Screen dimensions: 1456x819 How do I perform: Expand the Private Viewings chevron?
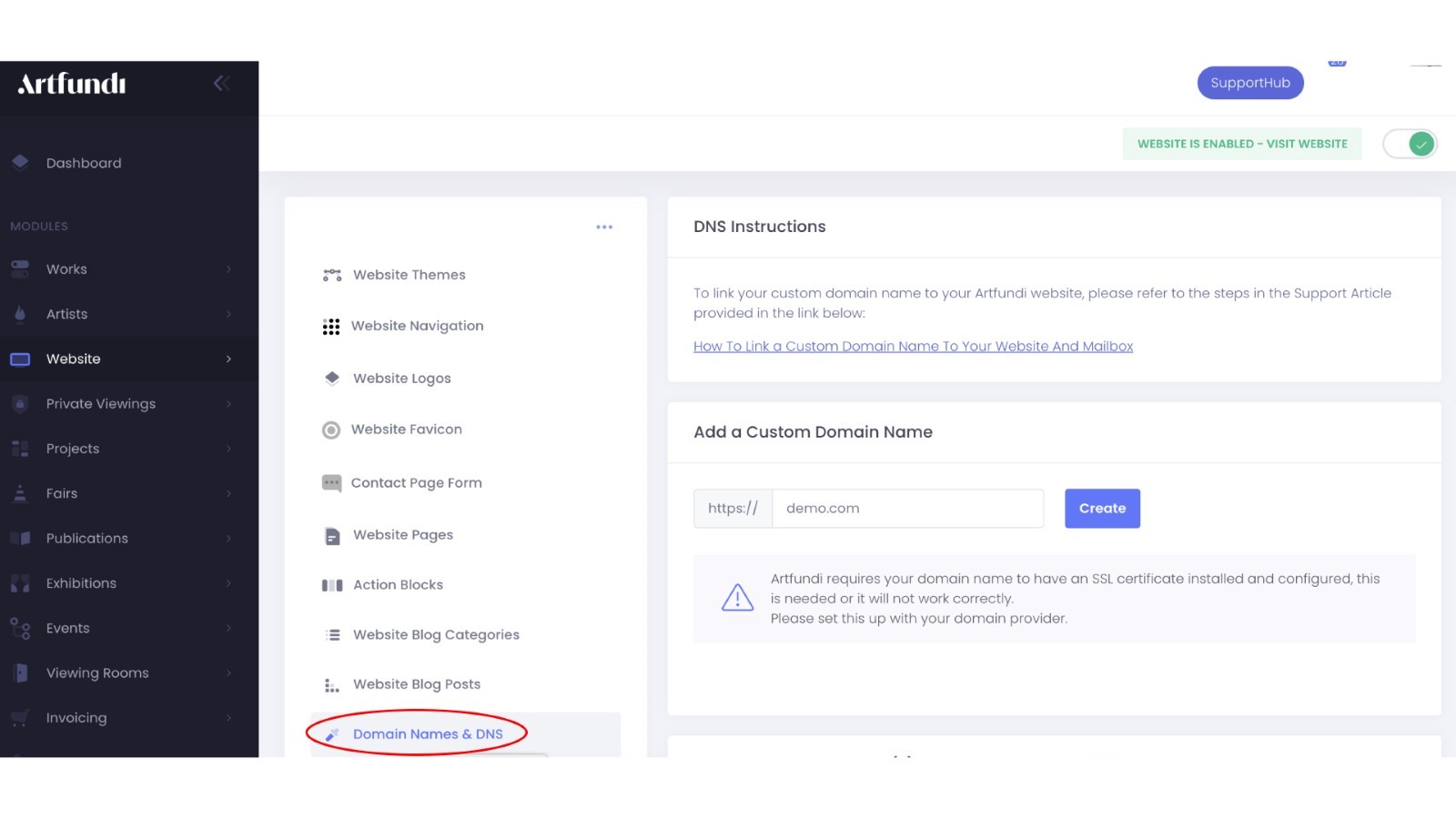pos(228,403)
